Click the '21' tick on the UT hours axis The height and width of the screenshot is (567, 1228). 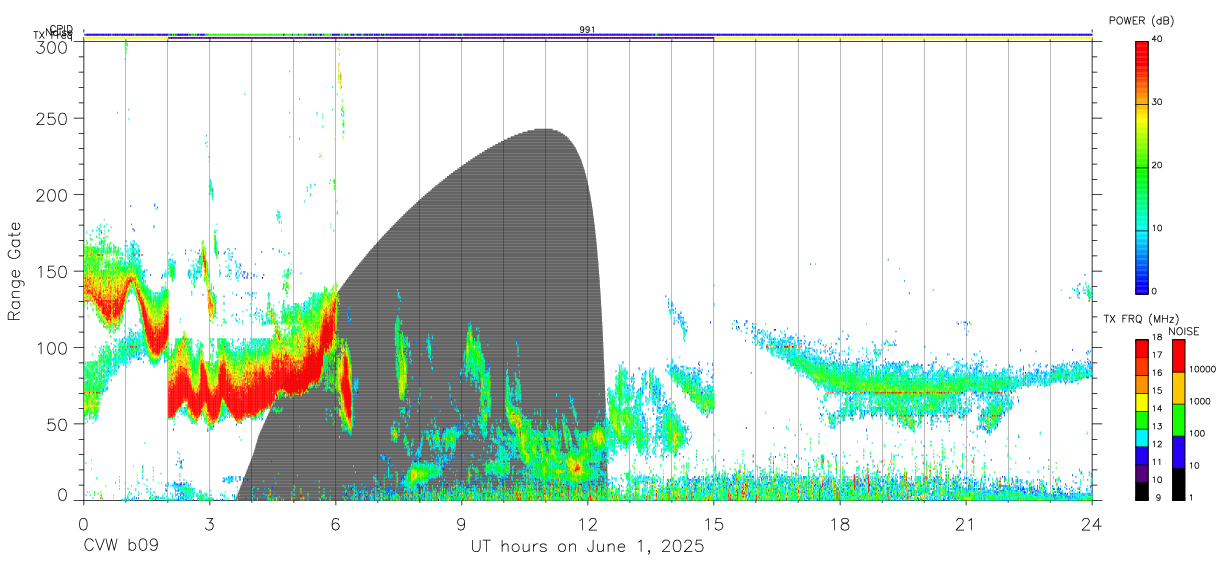[x=966, y=524]
